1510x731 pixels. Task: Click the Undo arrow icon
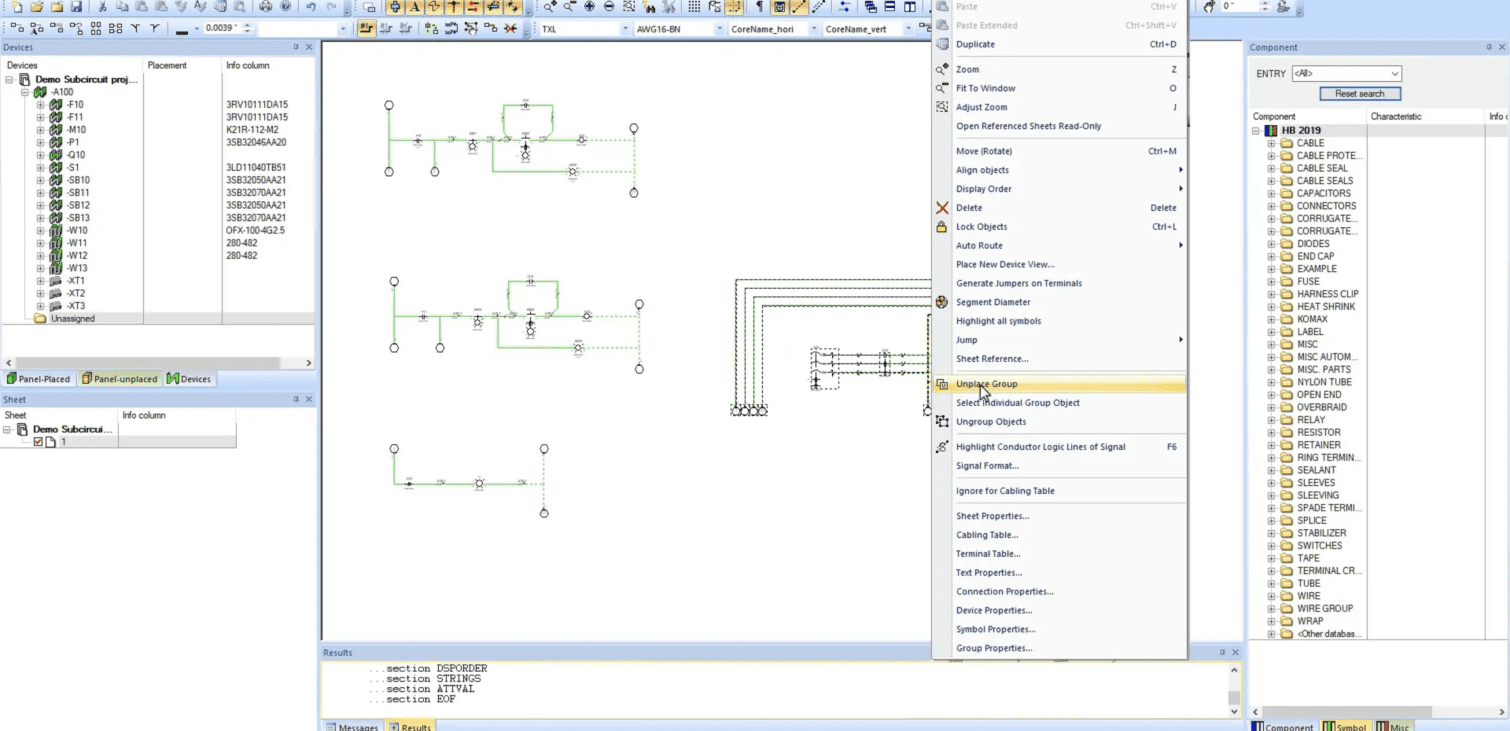click(x=313, y=7)
